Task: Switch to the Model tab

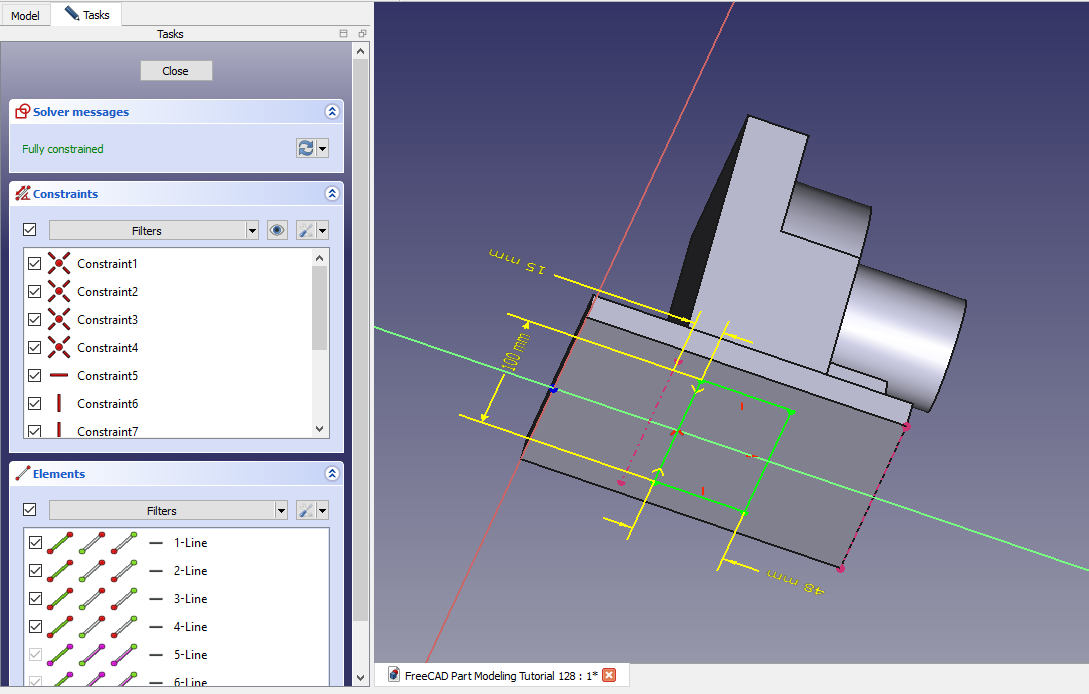Action: (x=25, y=15)
